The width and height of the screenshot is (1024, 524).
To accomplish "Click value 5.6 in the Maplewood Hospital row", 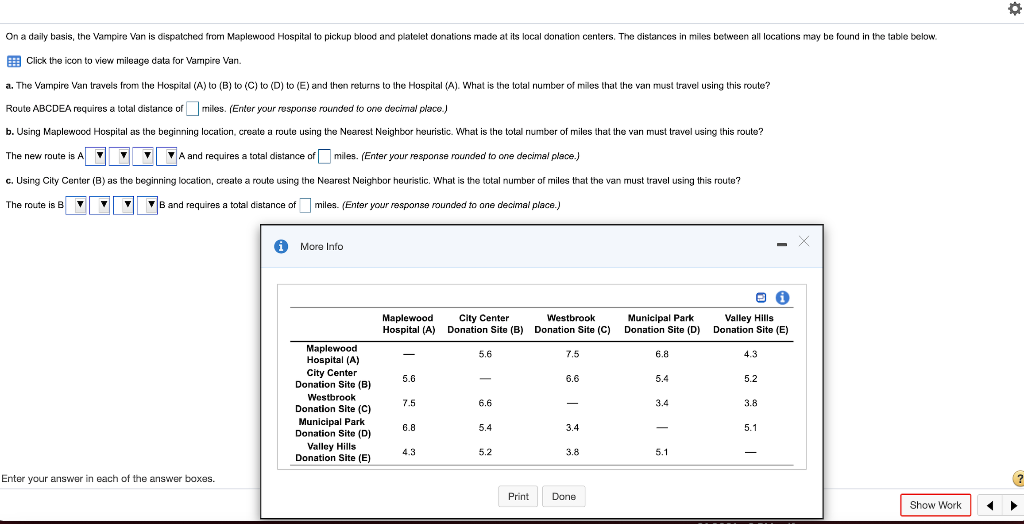I will tap(485, 354).
